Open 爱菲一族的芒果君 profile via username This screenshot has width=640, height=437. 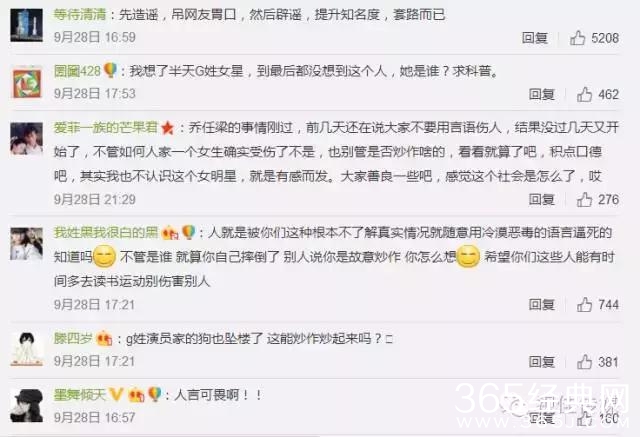click(106, 128)
